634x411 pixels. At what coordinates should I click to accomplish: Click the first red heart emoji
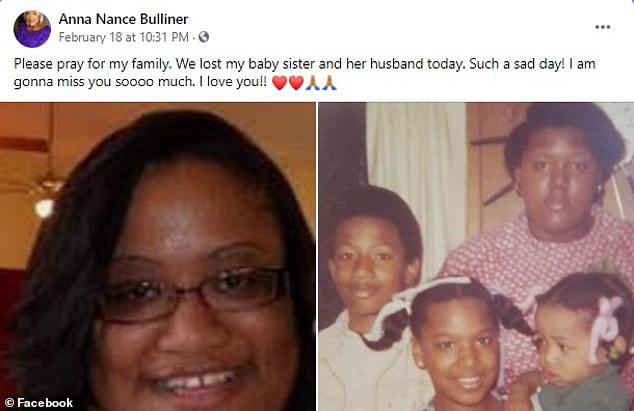[279, 83]
